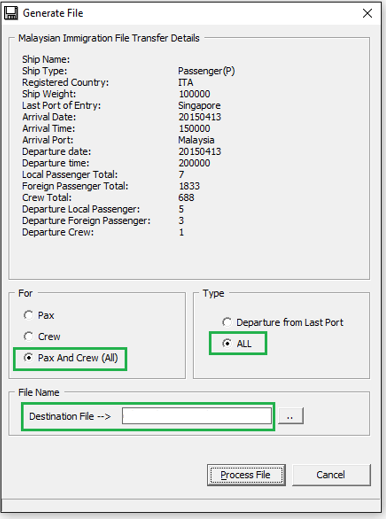Screen dimensions: 386x520
Task: Click the 'Generate File' window title
Action: pyautogui.click(x=53, y=13)
